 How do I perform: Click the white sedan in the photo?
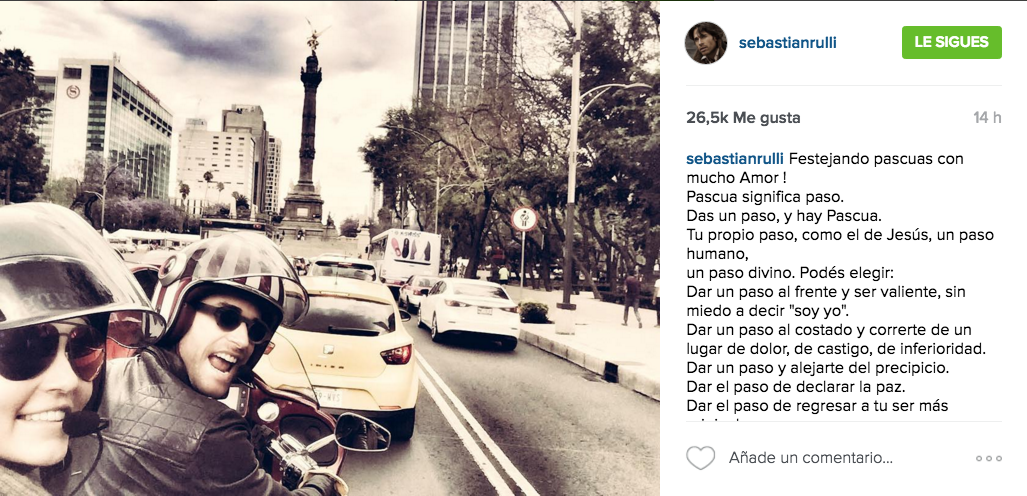470,311
